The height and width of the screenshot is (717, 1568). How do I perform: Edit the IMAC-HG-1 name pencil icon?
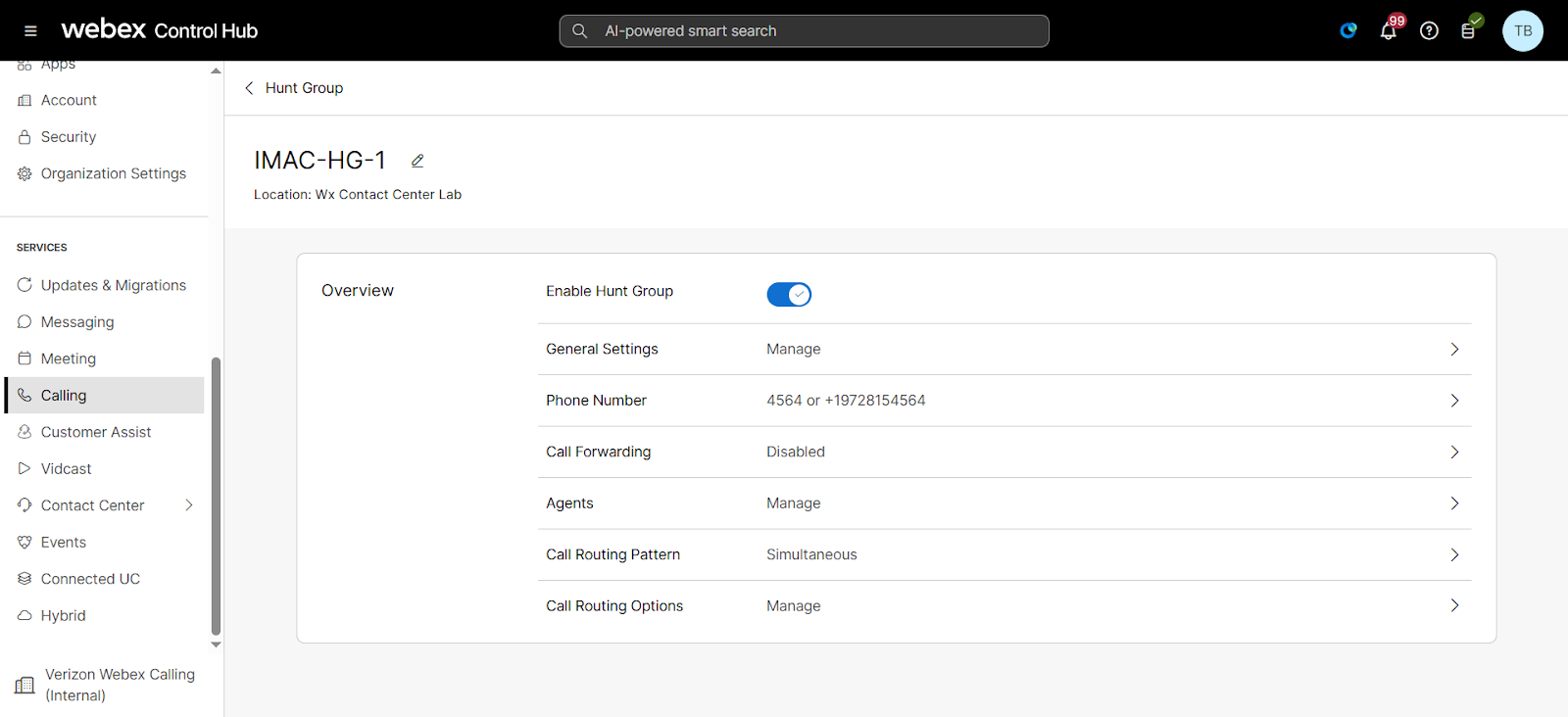[x=417, y=161]
